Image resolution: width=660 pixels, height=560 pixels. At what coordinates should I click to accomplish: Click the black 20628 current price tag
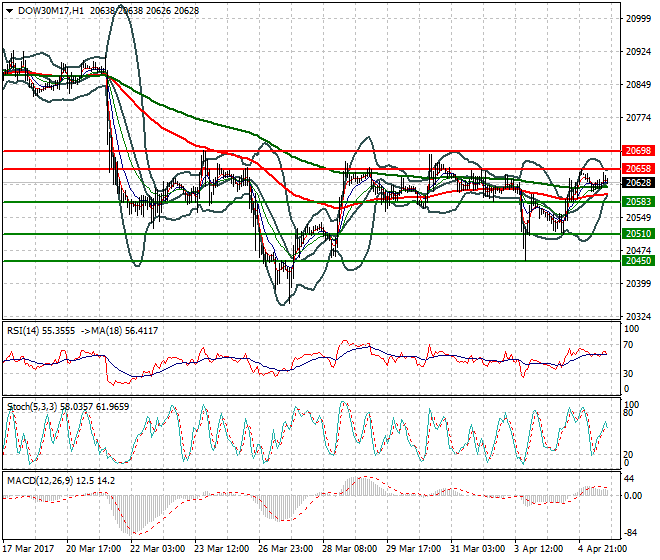tap(637, 183)
